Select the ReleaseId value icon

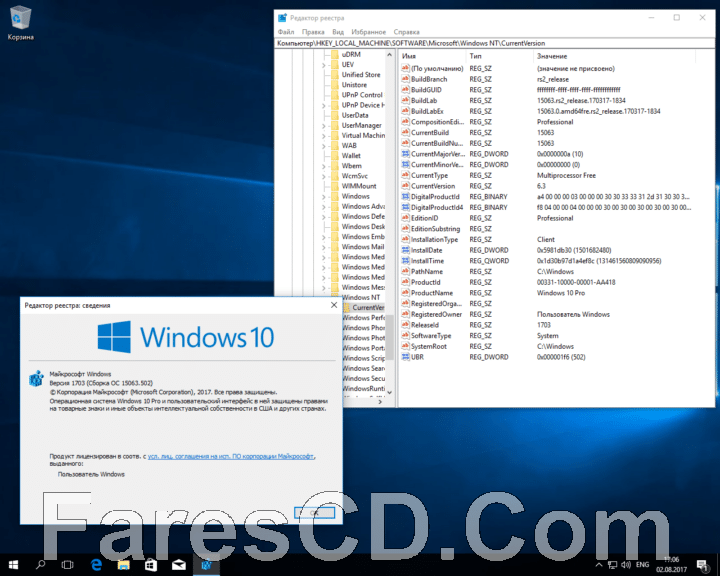pos(405,325)
